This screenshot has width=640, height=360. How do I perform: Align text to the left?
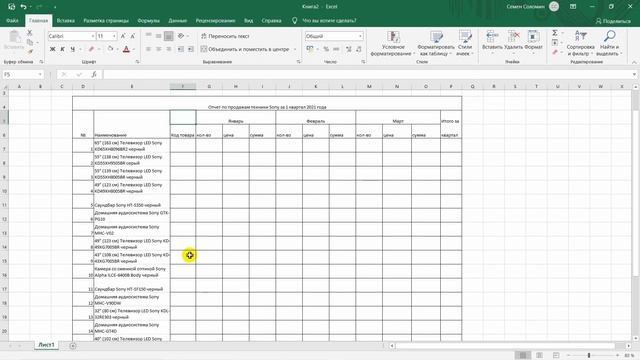(149, 49)
